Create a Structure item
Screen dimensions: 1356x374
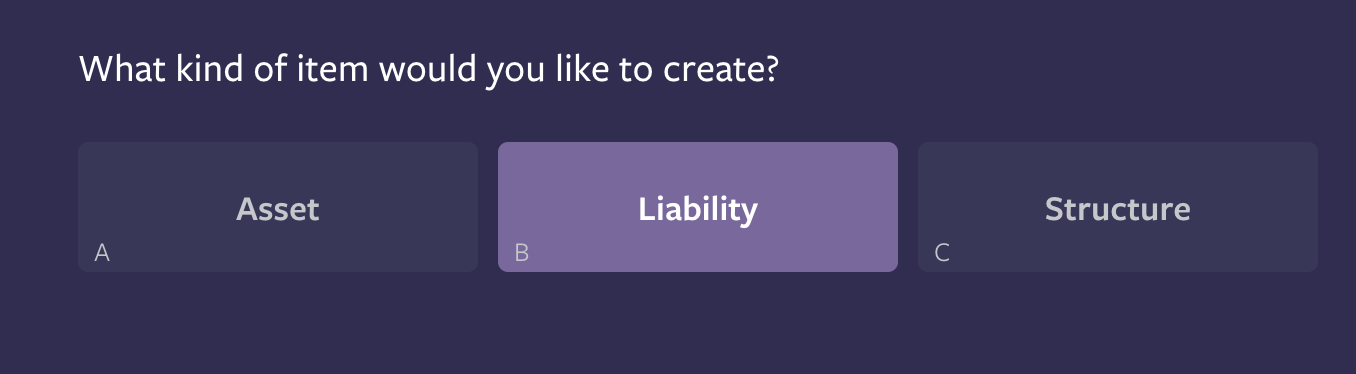point(1118,207)
